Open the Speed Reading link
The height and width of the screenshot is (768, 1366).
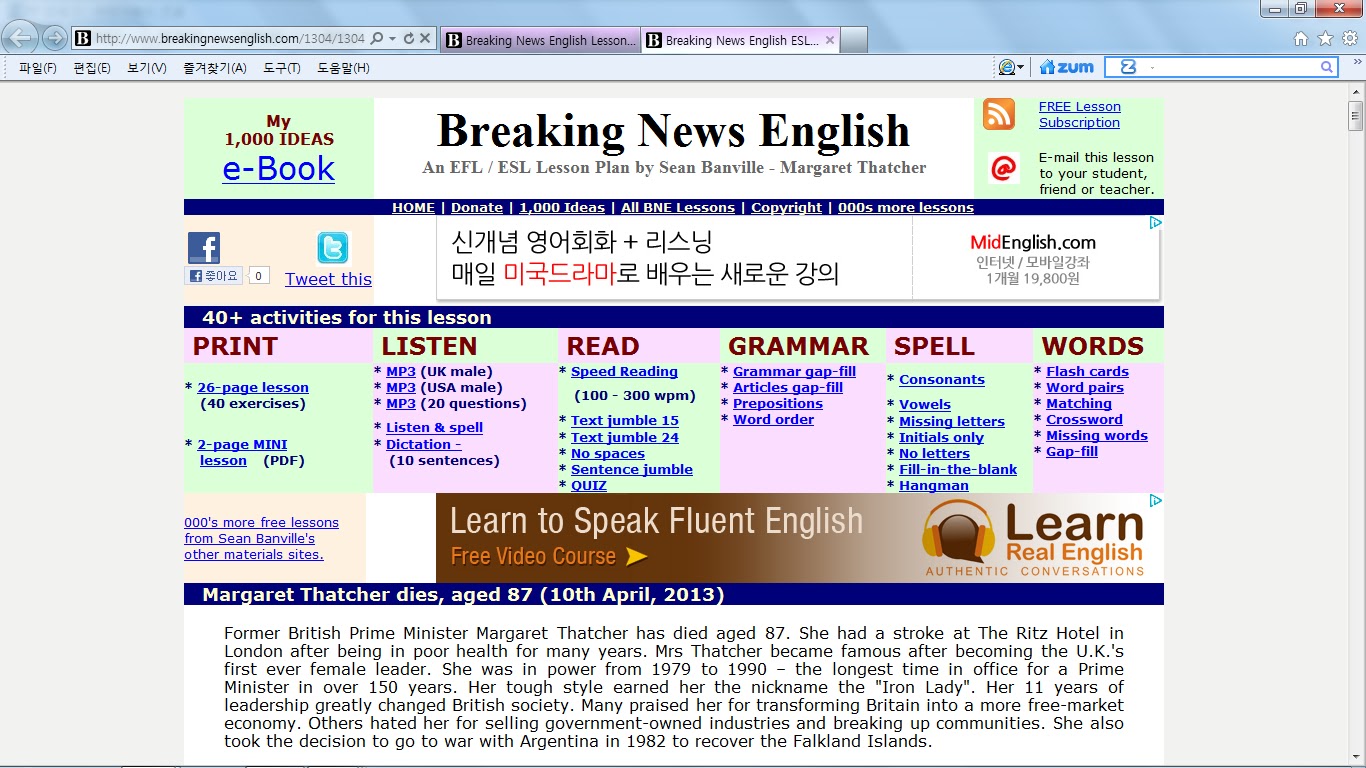tap(623, 371)
